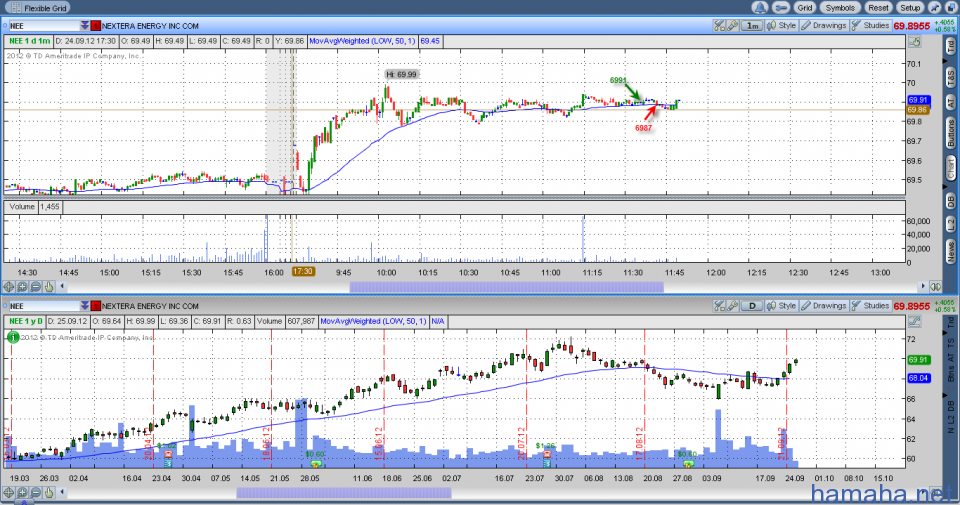The image size is (960, 505).
Task: Open the AT tab on upper right sidebar
Action: point(951,102)
